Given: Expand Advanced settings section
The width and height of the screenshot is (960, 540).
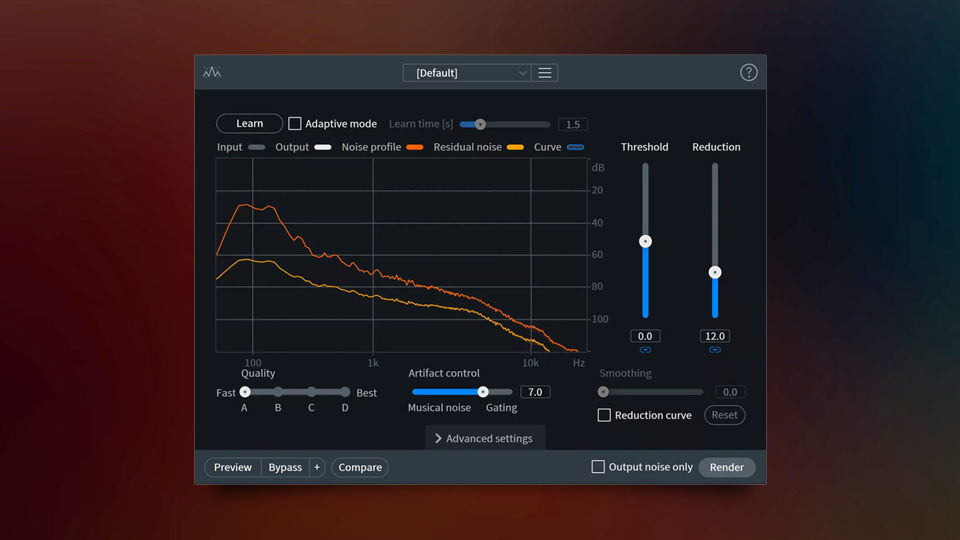Looking at the screenshot, I should 484,438.
